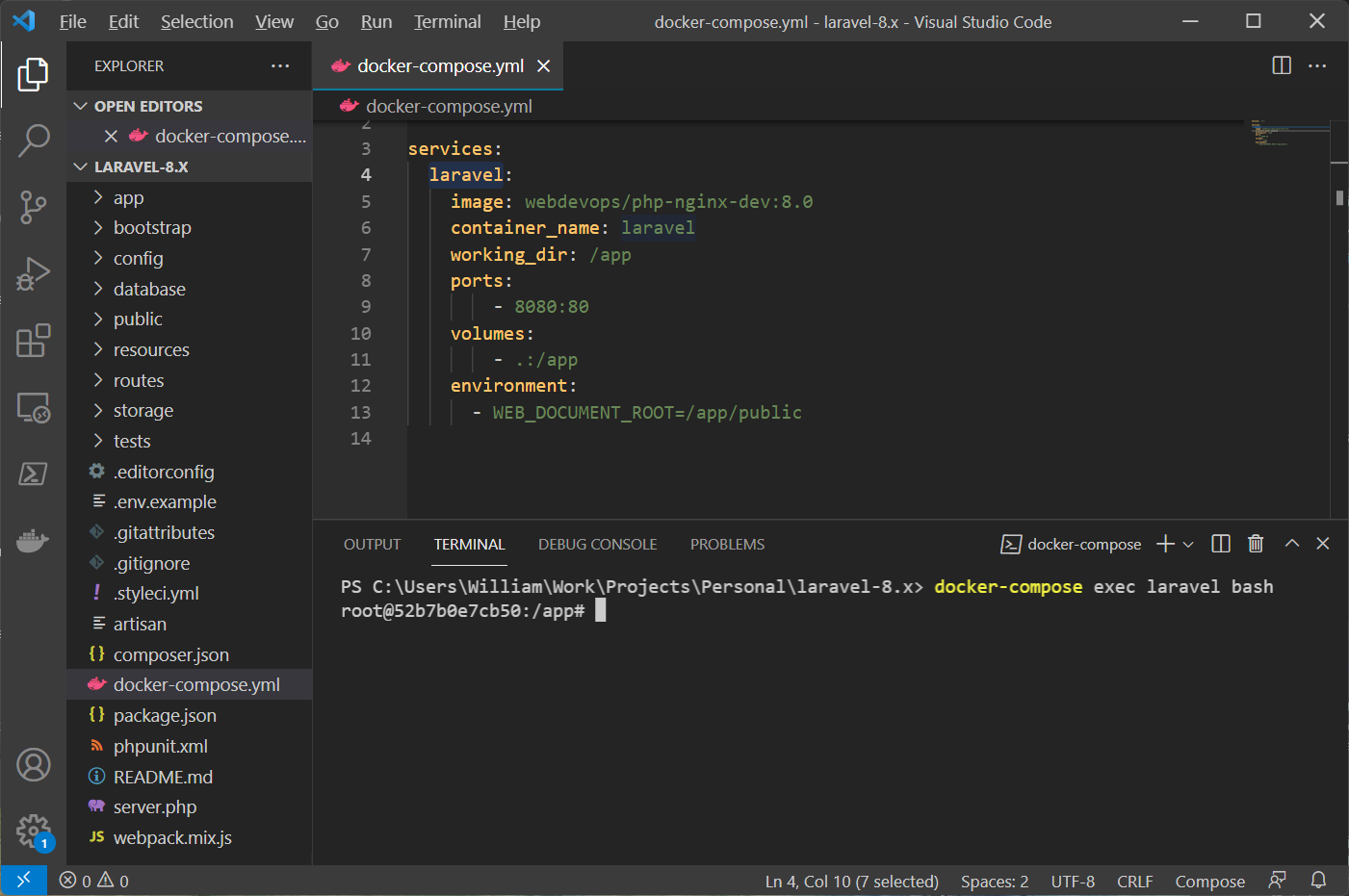Switch to the Debug Console tab
This screenshot has height=896, width=1349.
[x=597, y=544]
